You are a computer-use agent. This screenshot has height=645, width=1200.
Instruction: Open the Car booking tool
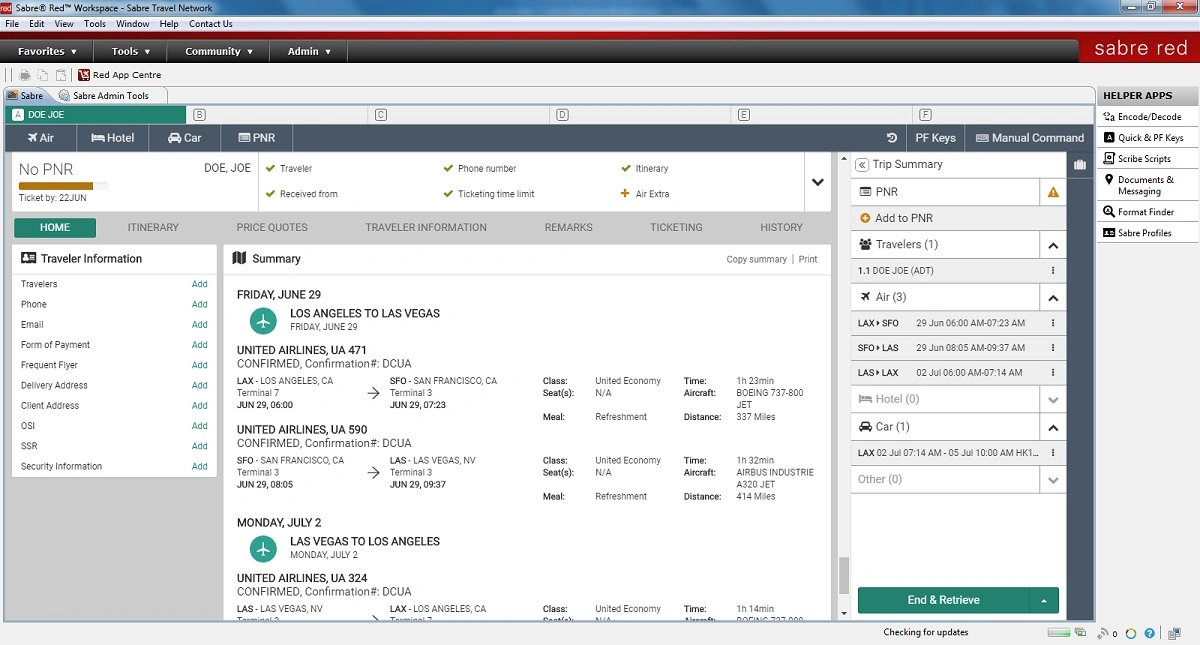tap(185, 138)
